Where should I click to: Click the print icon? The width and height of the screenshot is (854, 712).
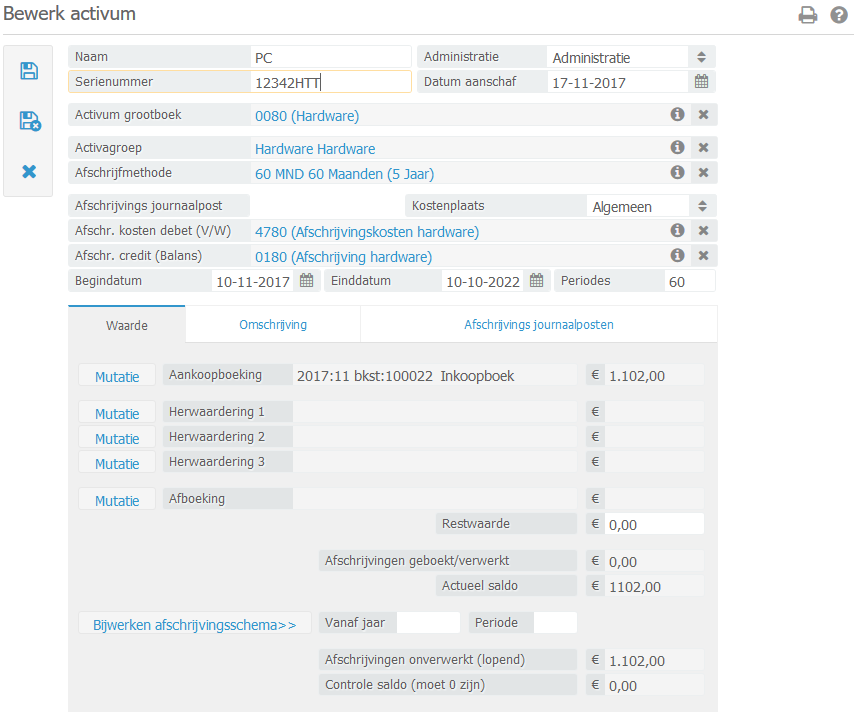[x=807, y=15]
